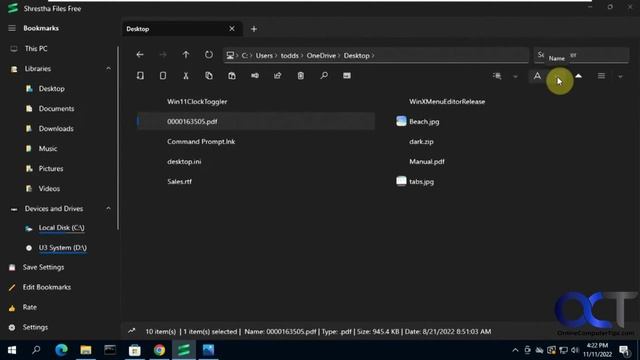The height and width of the screenshot is (360, 640).
Task: Select the Win11ClockToggler folder
Action: pyautogui.click(x=197, y=102)
